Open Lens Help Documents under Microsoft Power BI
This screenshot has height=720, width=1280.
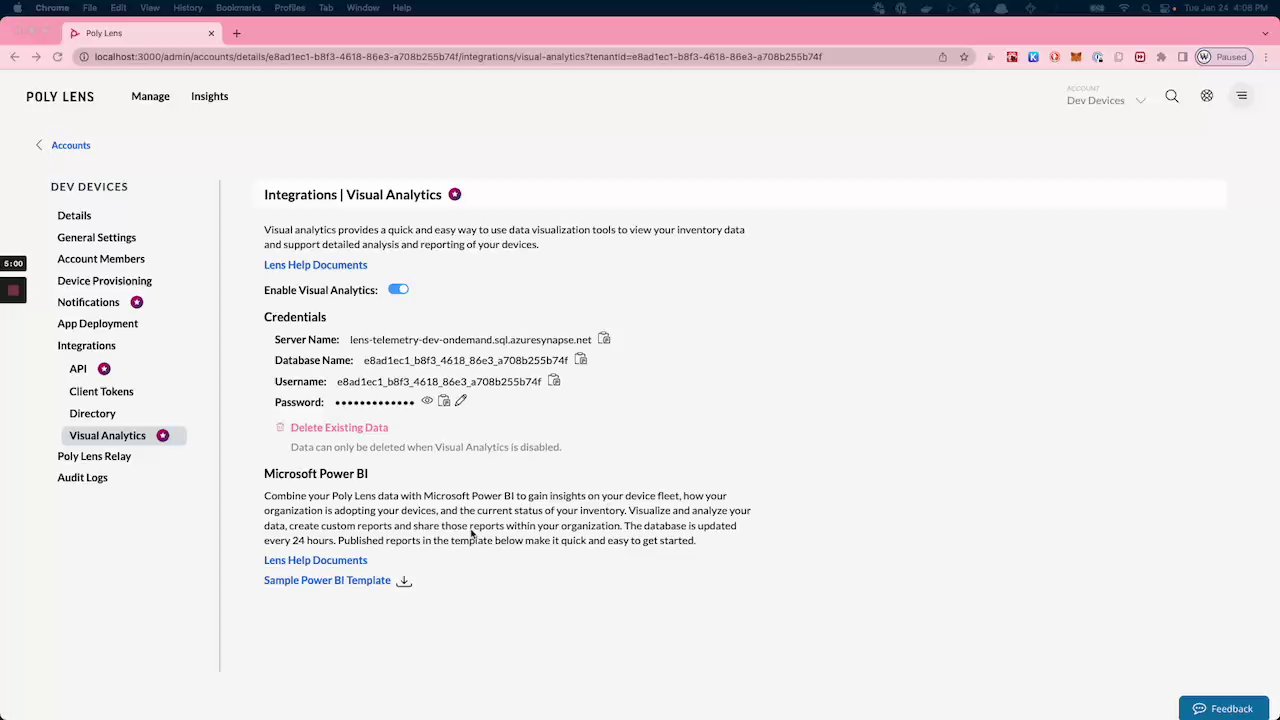[315, 560]
